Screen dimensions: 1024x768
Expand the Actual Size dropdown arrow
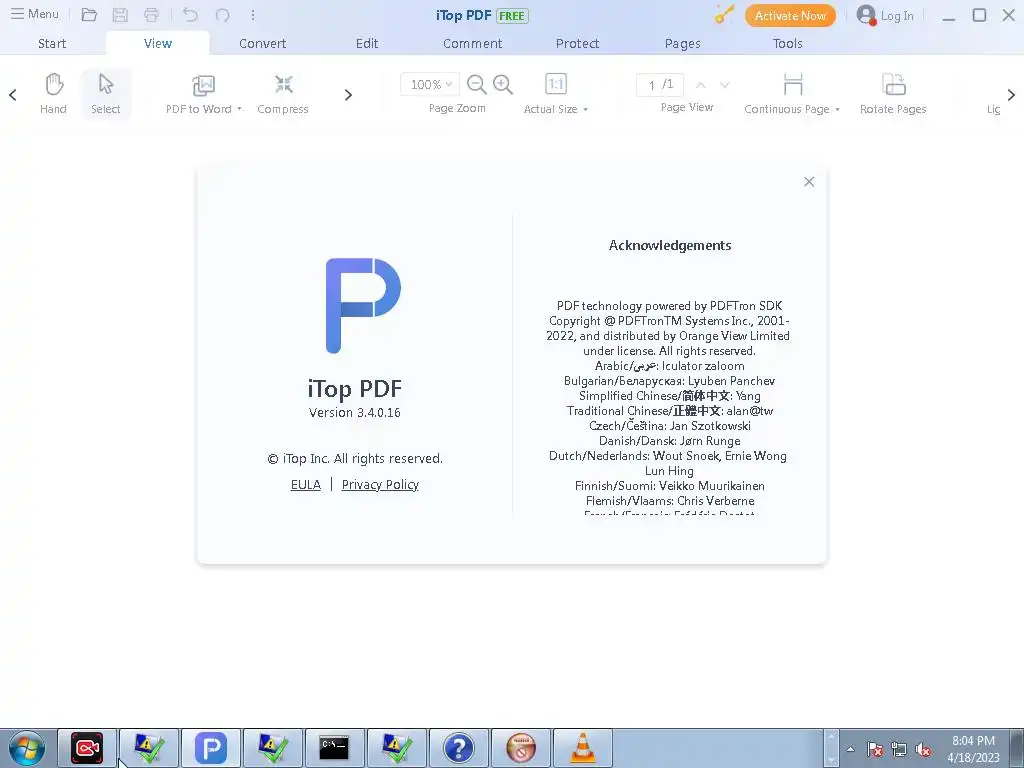586,110
